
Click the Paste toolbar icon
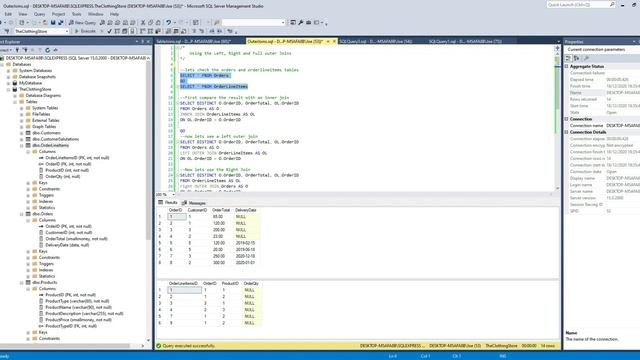point(158,22)
